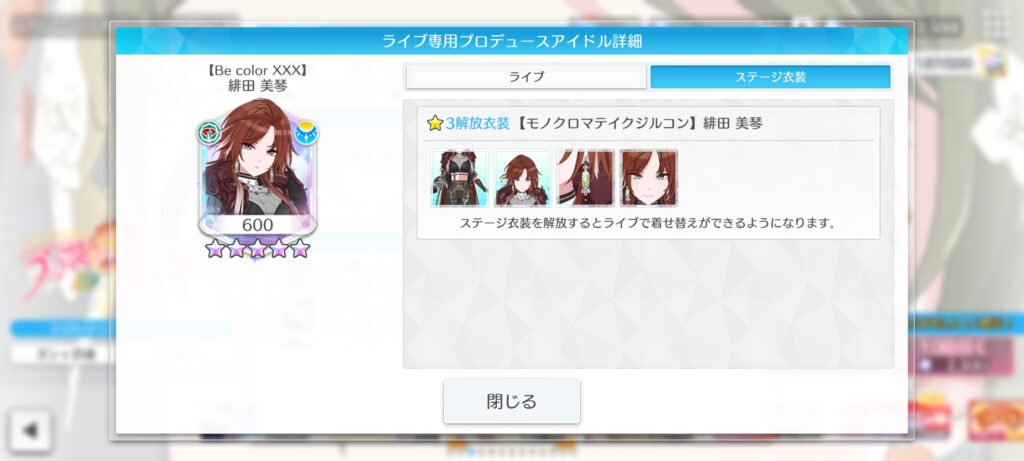1024x461 pixels.
Task: Click the 【Be color XXX】 card title
Action: tap(257, 70)
